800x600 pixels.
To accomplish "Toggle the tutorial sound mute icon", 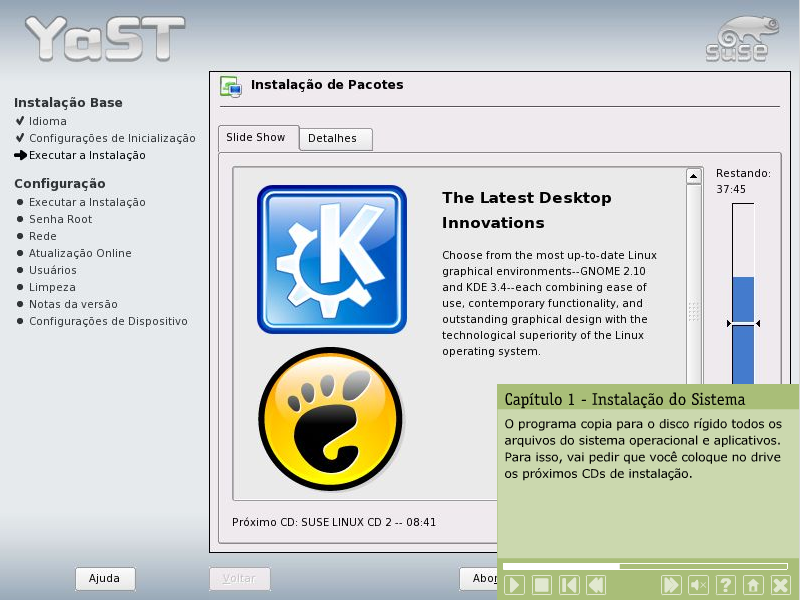I will coord(699,585).
